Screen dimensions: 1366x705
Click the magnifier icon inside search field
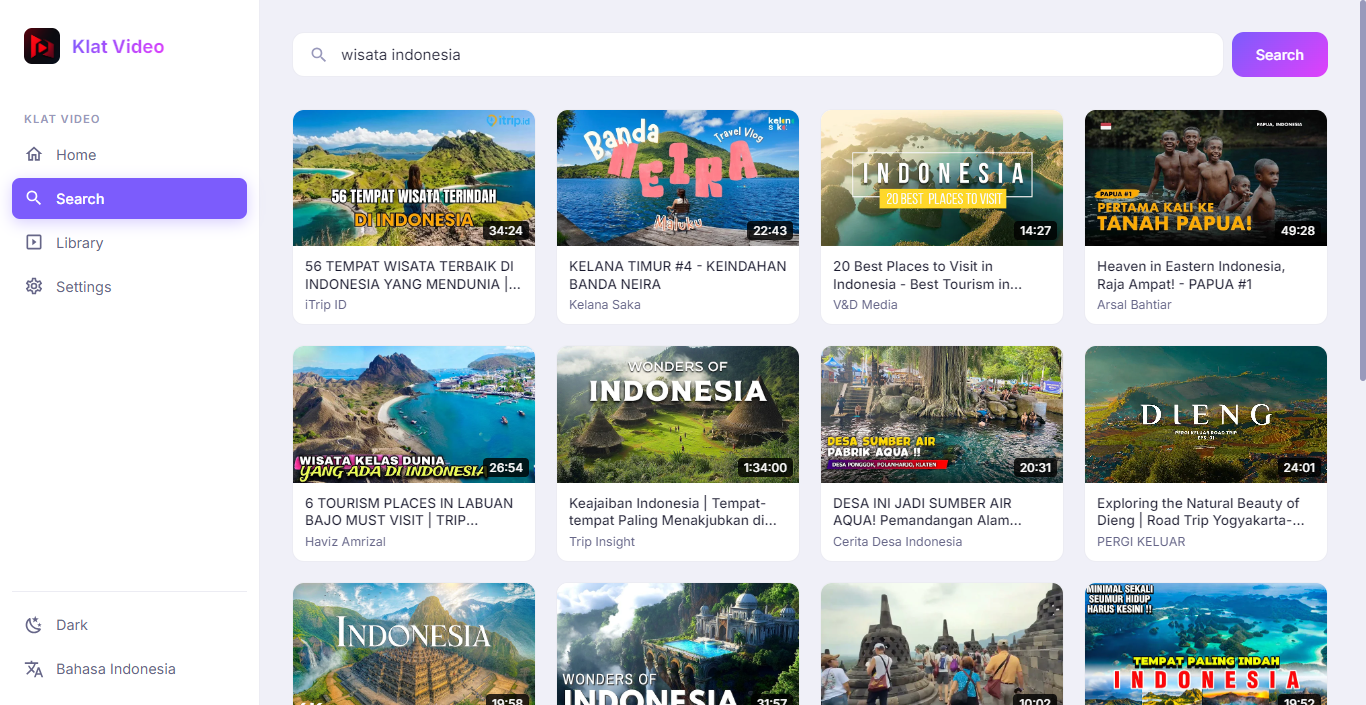click(x=319, y=55)
